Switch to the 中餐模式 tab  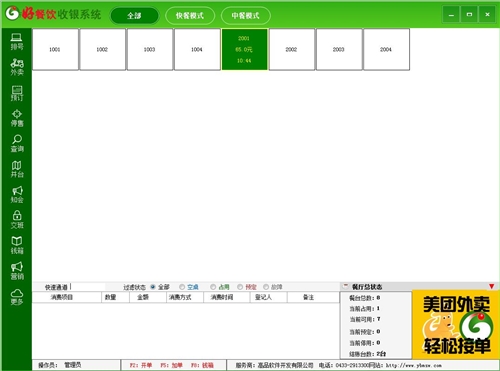click(246, 16)
